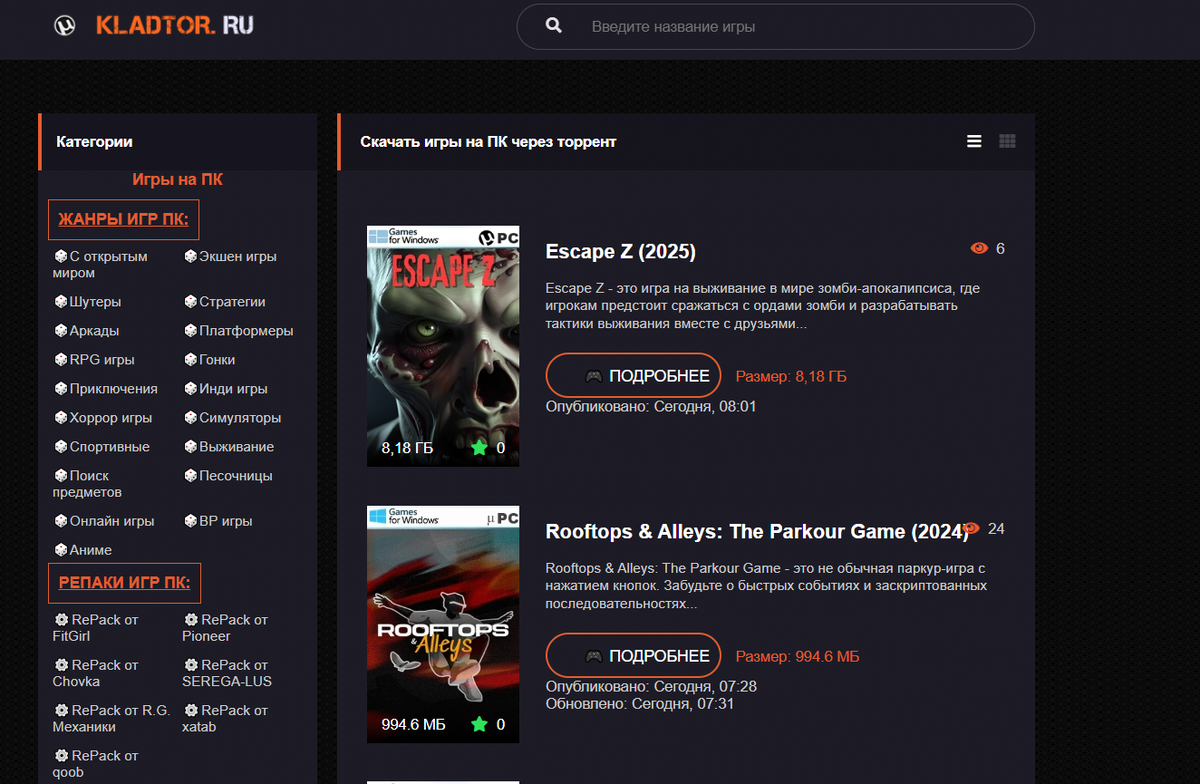
Task: Open RePack от Chovka list
Action: pyautogui.click(x=95, y=673)
